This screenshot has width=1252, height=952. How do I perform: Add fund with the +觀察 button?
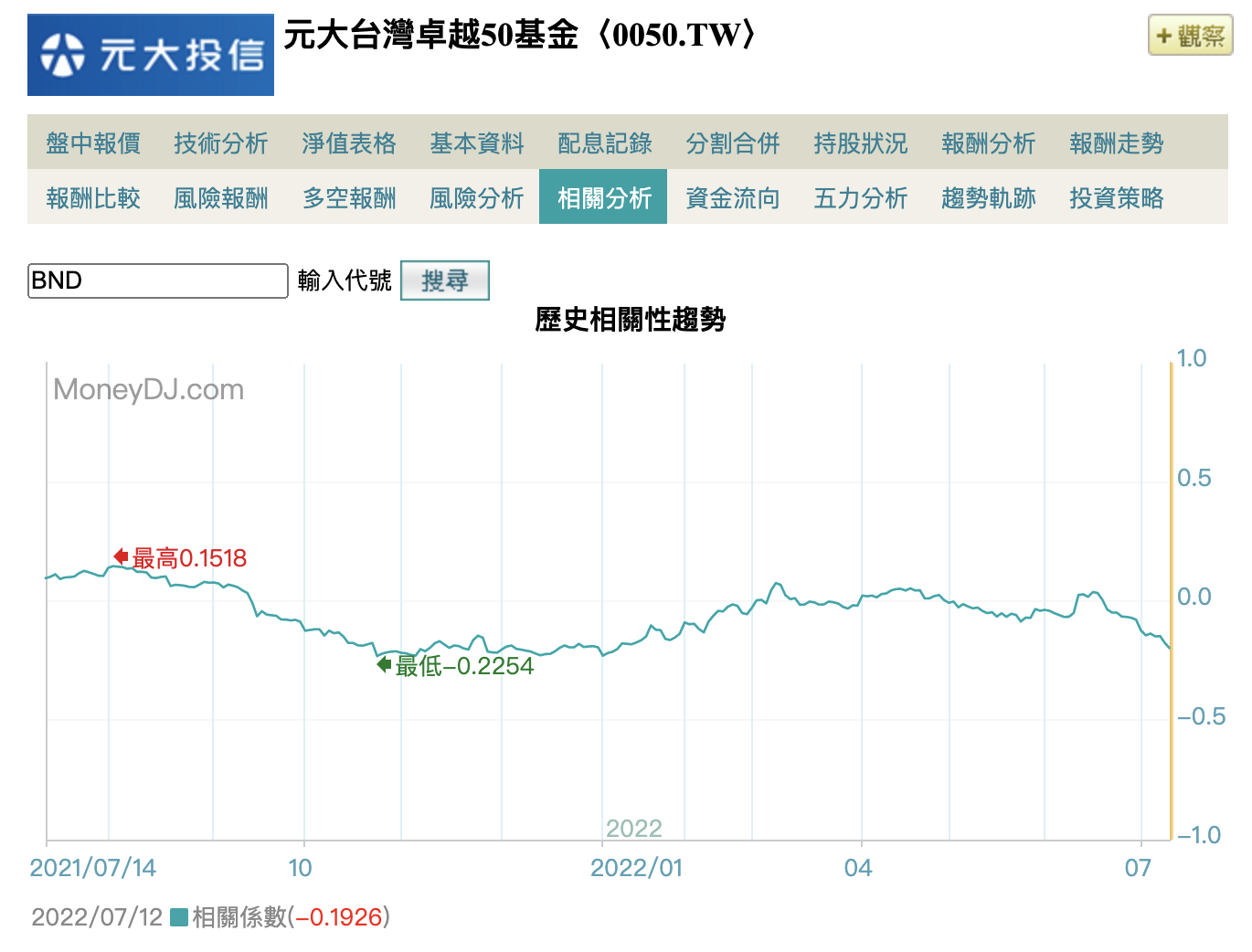coord(1190,36)
